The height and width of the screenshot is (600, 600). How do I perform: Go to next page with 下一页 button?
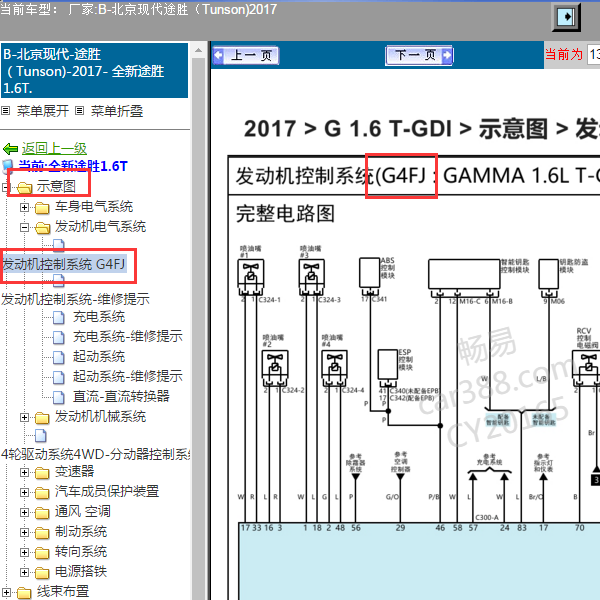pyautogui.click(x=419, y=55)
